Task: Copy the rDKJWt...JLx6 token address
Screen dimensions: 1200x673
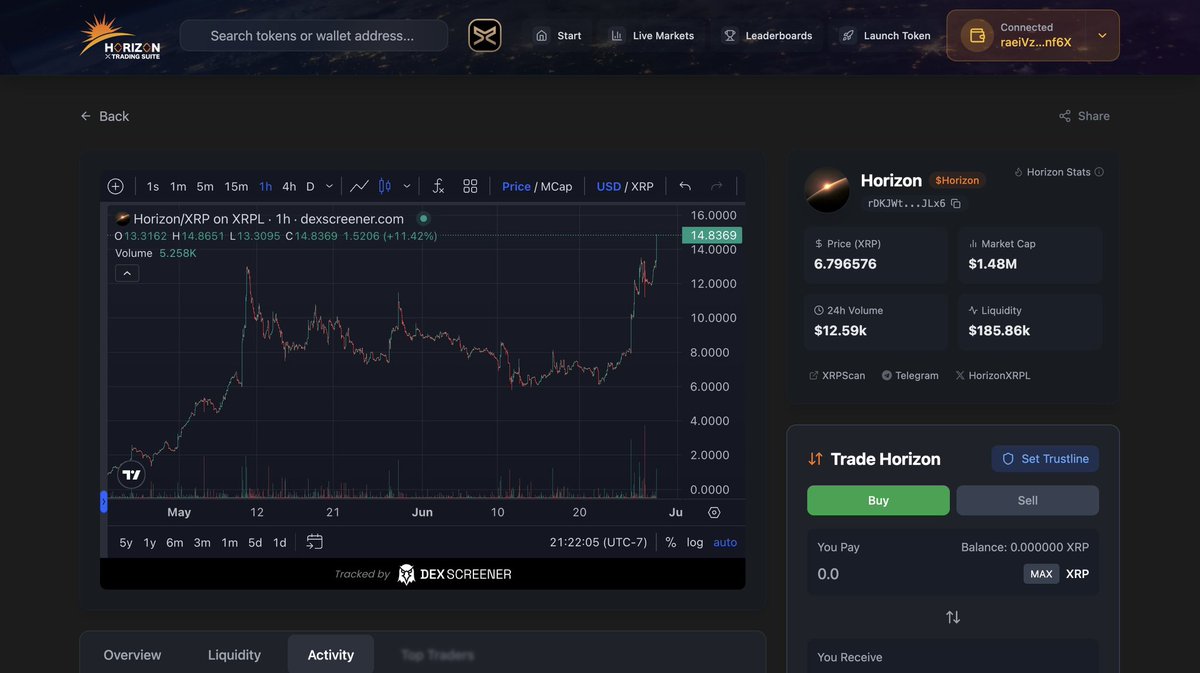Action: (x=956, y=203)
